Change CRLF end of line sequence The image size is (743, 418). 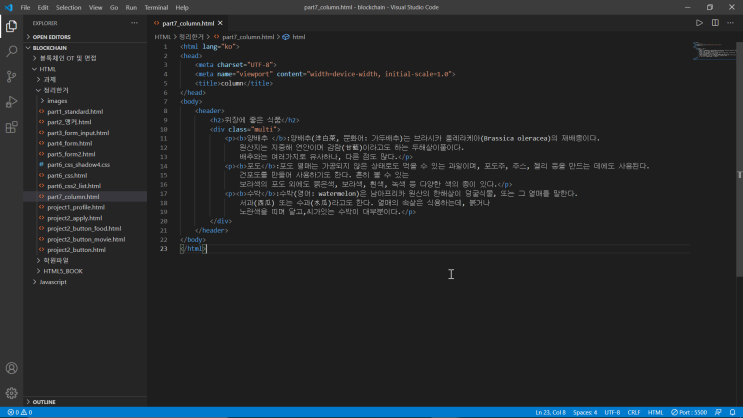point(634,412)
